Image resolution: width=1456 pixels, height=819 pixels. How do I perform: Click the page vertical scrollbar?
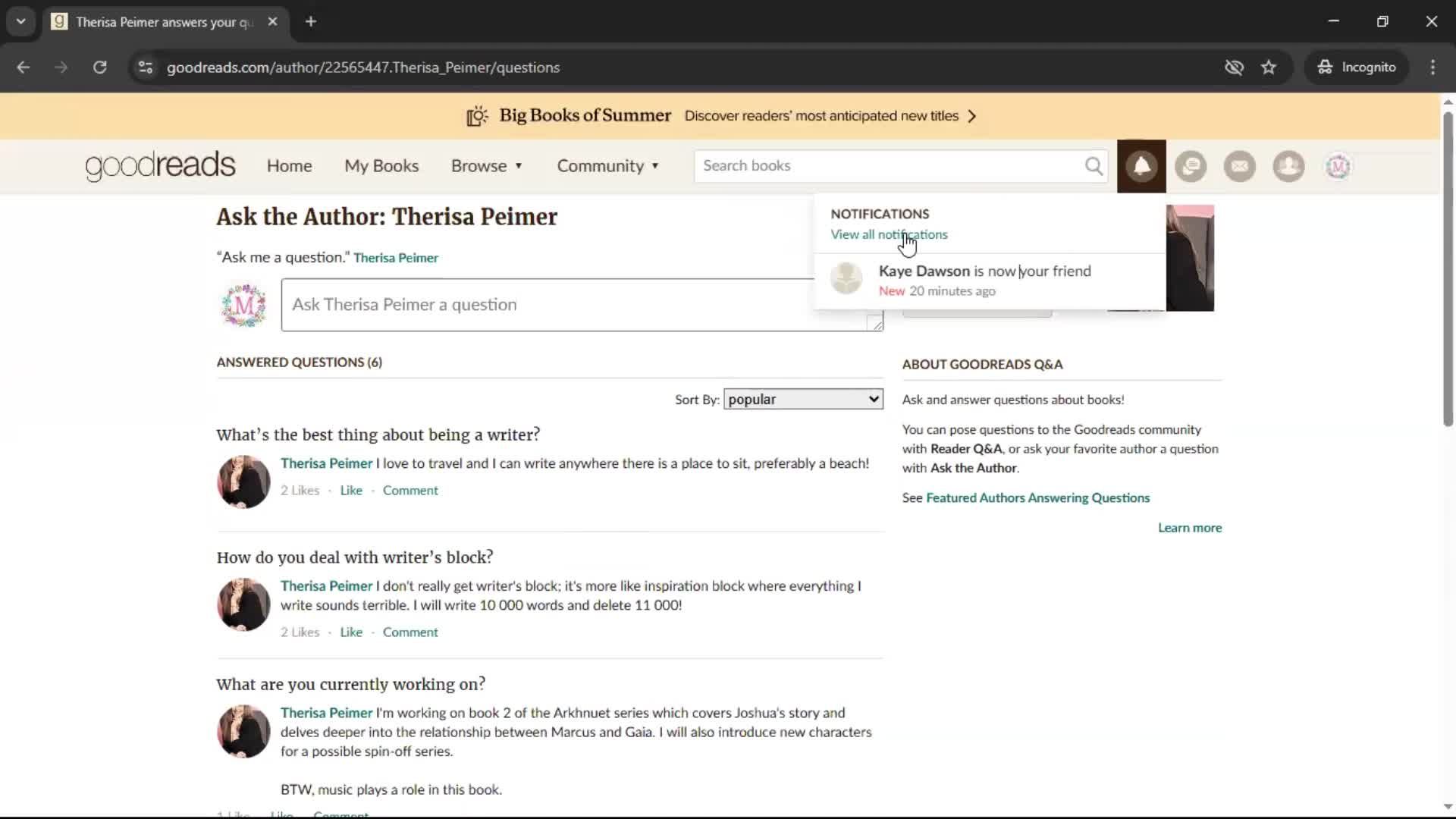tap(1448, 269)
